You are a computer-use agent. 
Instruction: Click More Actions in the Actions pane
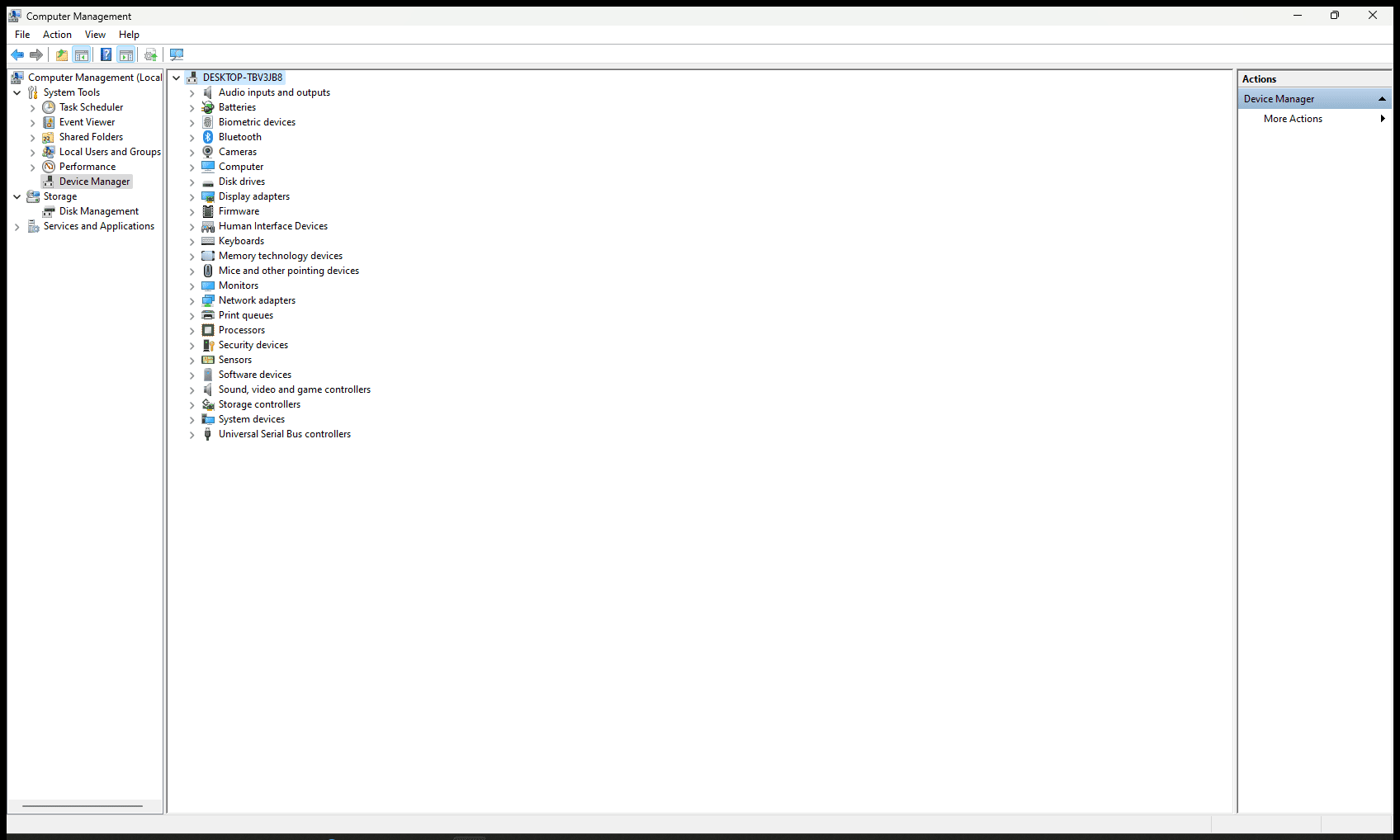point(1293,119)
